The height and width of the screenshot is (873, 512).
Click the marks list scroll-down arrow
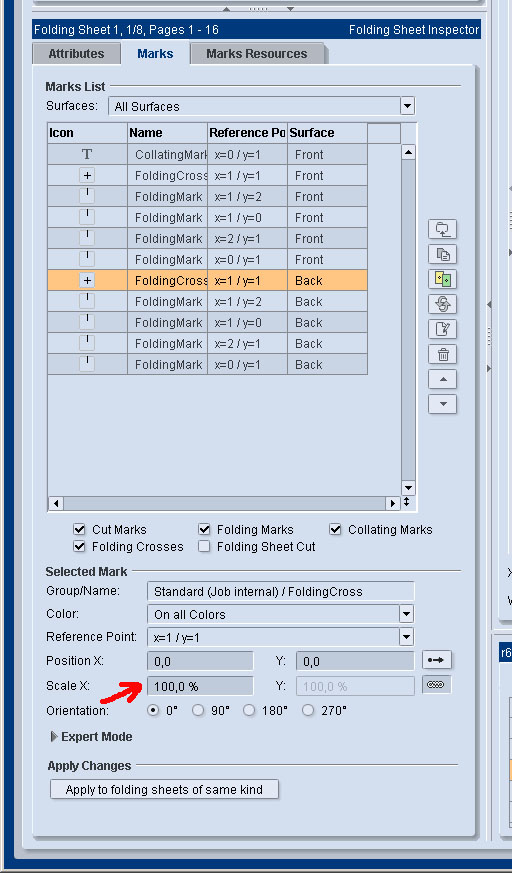(x=408, y=488)
